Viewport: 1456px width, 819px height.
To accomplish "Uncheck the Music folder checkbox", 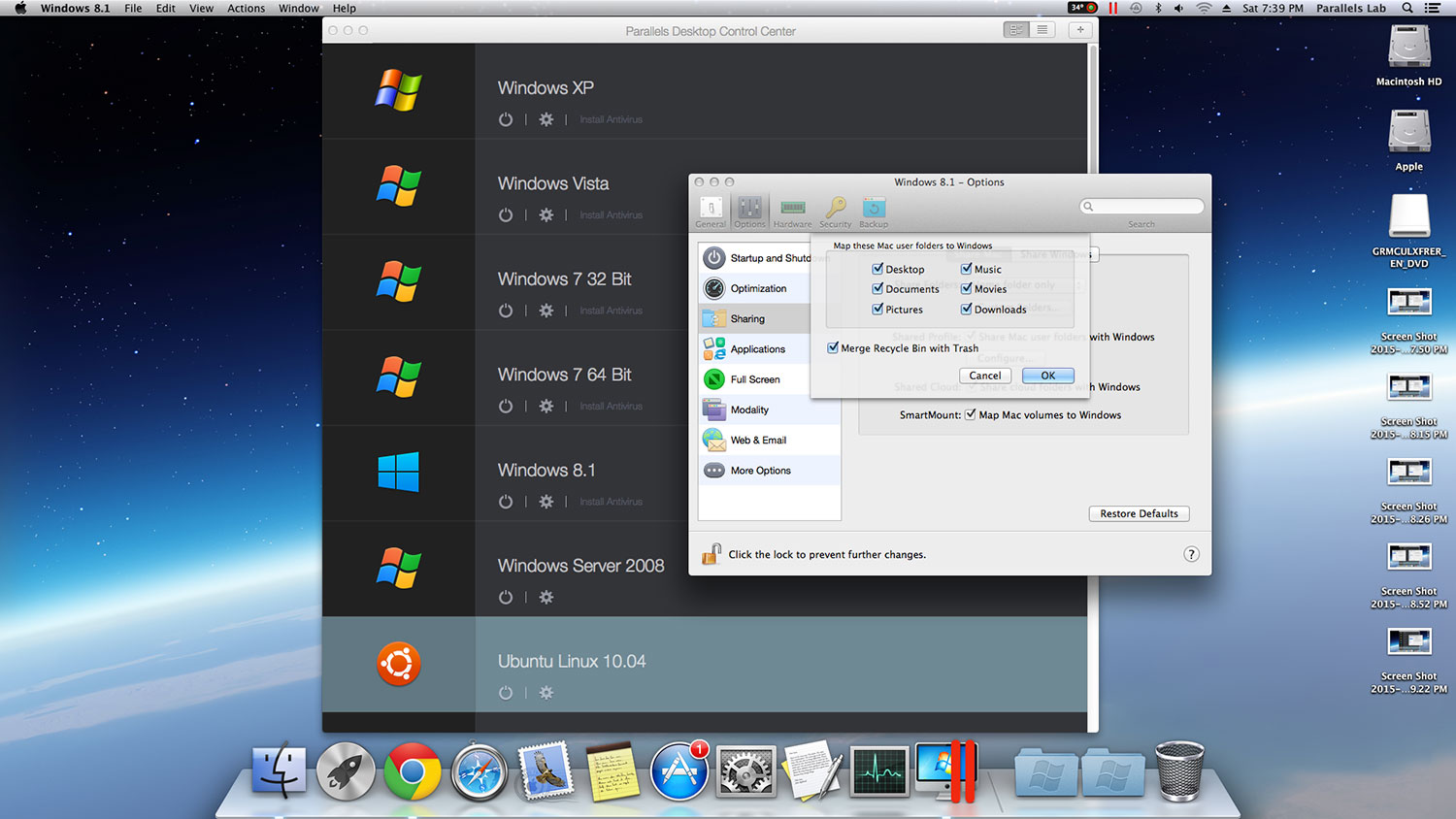I will coord(967,269).
